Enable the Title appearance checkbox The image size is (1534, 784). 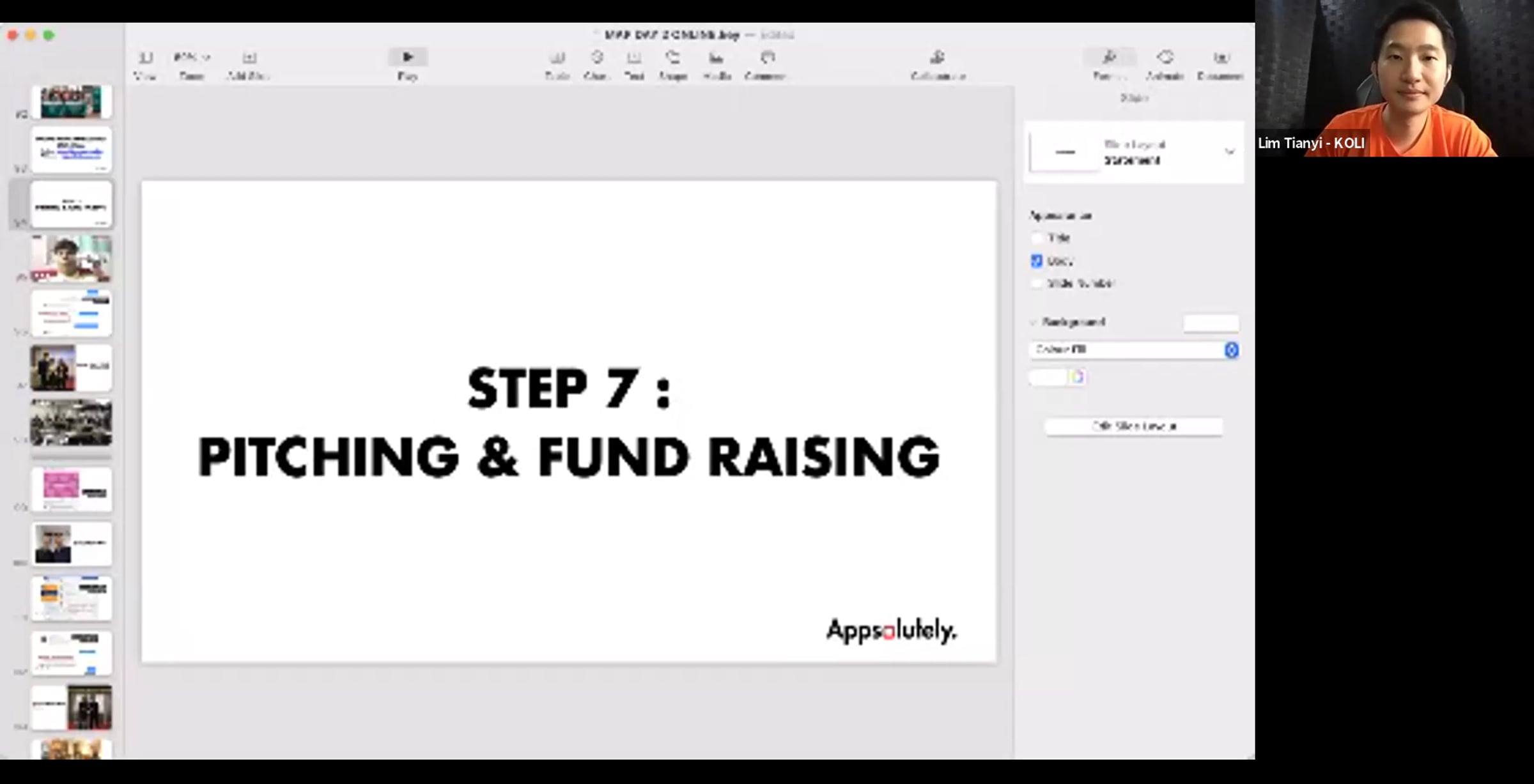point(1037,238)
